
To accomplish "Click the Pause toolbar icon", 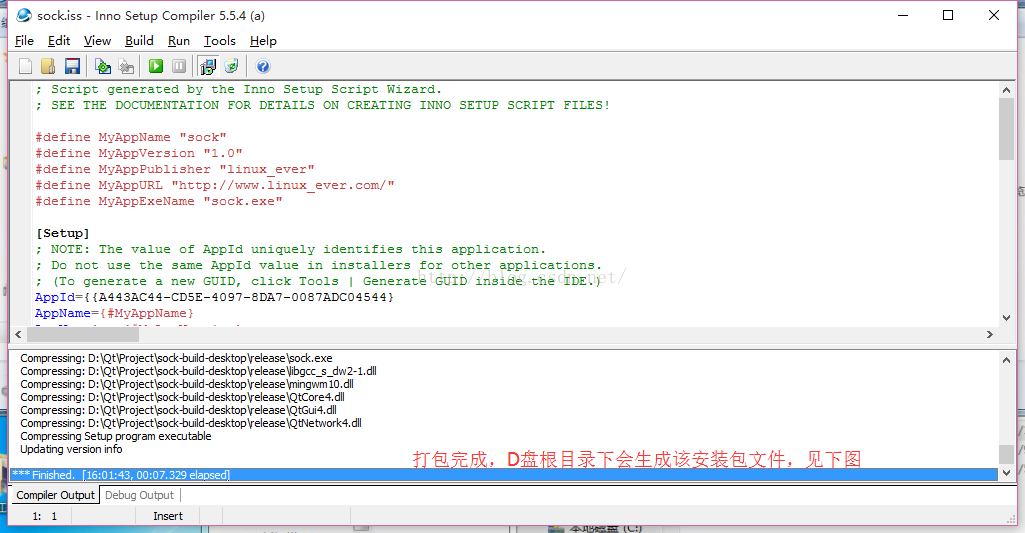I will pos(179,66).
